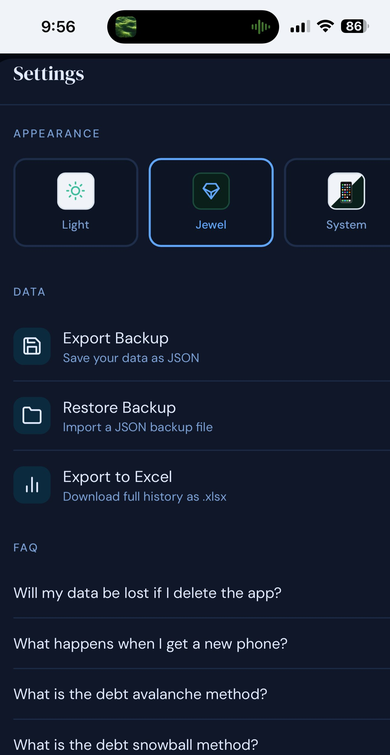The height and width of the screenshot is (755, 390).
Task: Select the Light appearance sun icon
Action: 76,191
